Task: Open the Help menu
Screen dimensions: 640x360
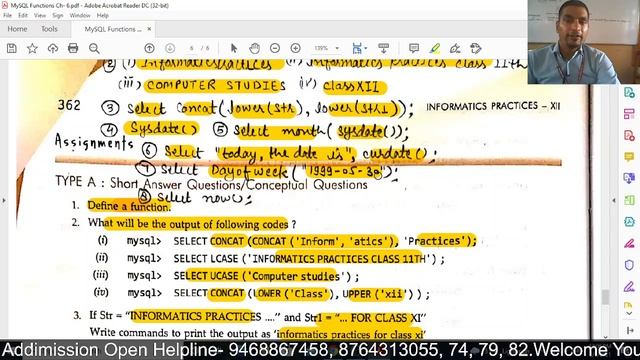Action: 102,16
